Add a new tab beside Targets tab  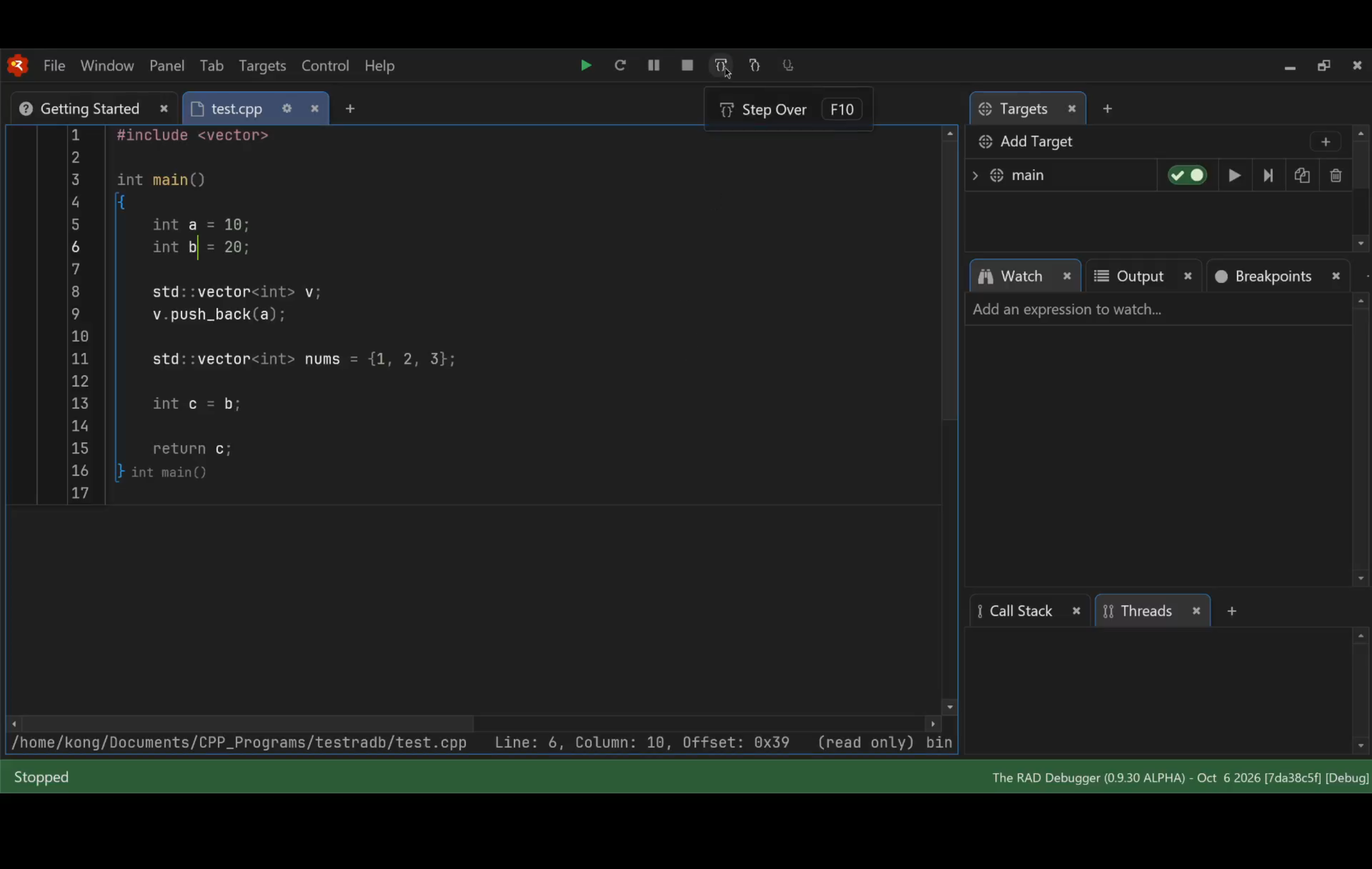1107,109
